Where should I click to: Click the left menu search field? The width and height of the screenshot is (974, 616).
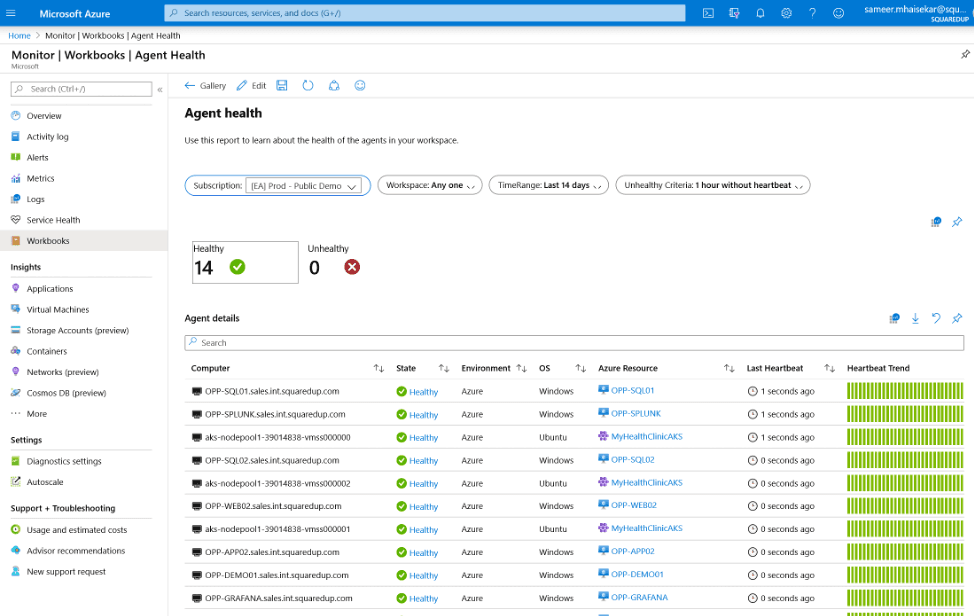(81, 89)
